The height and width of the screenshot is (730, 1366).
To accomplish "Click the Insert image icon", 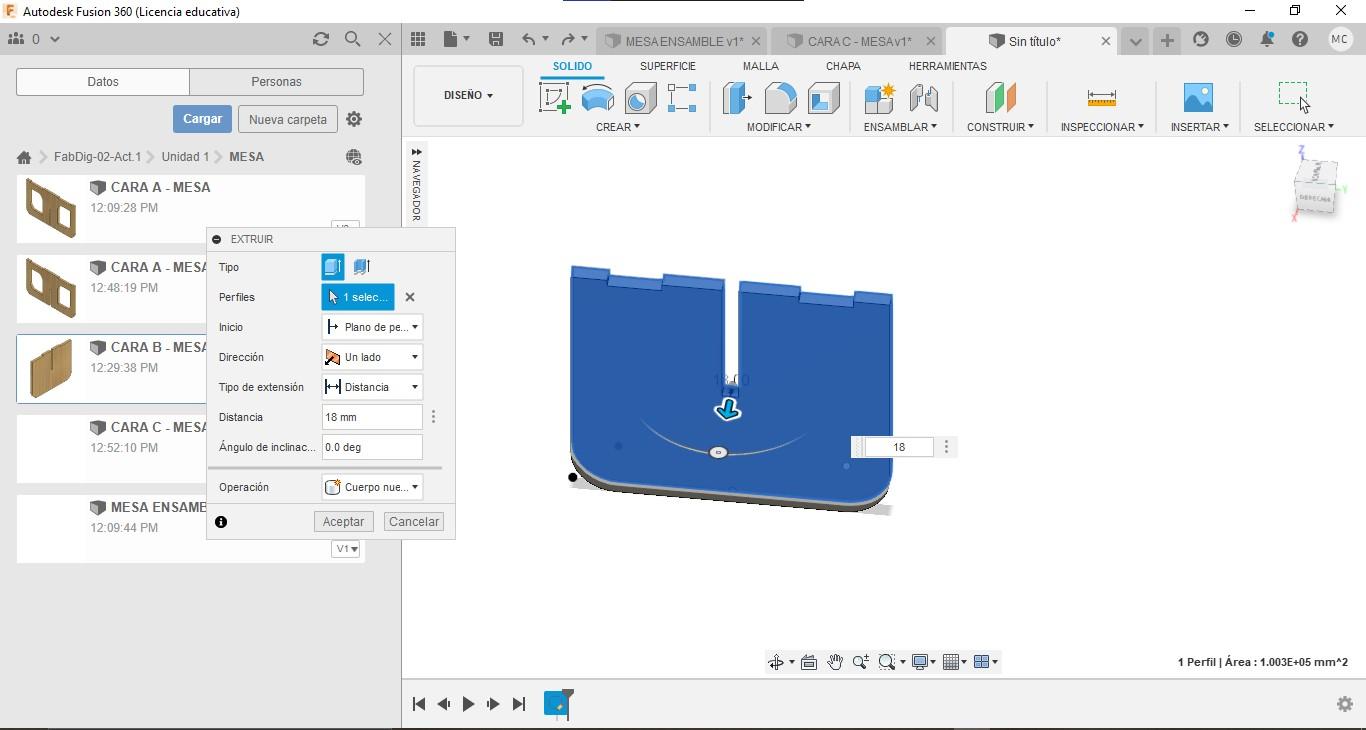I will [x=1198, y=97].
